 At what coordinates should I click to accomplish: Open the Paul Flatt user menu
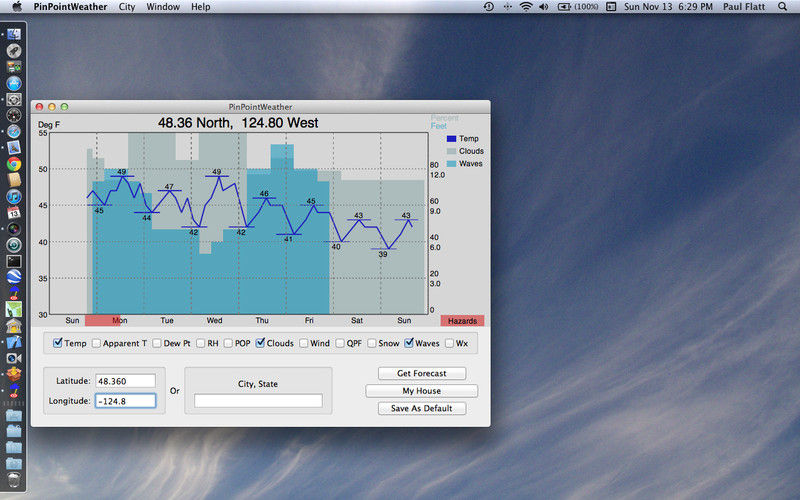744,7
